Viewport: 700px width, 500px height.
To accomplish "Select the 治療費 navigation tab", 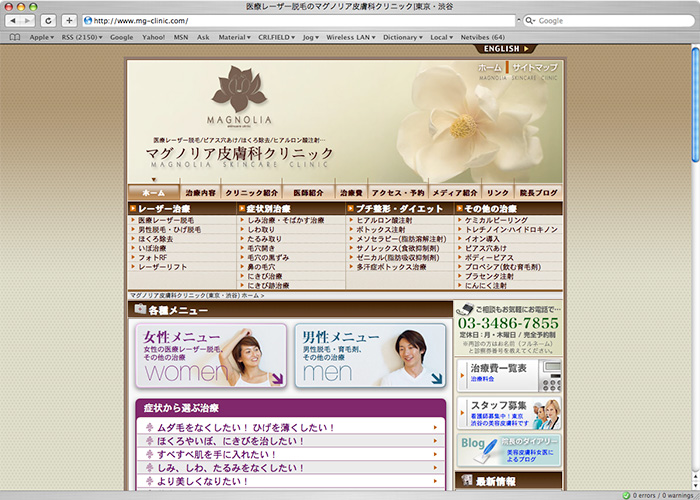I will click(351, 193).
